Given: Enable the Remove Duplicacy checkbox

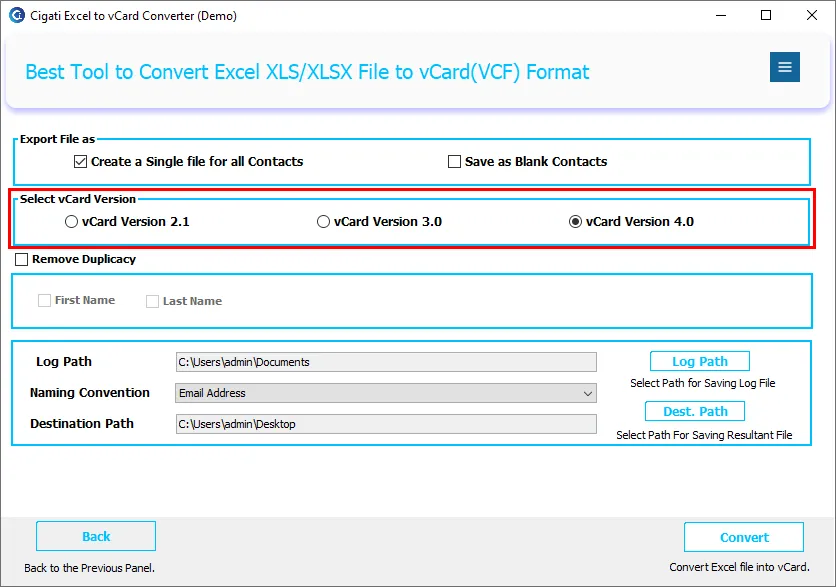Looking at the screenshot, I should tap(21, 260).
